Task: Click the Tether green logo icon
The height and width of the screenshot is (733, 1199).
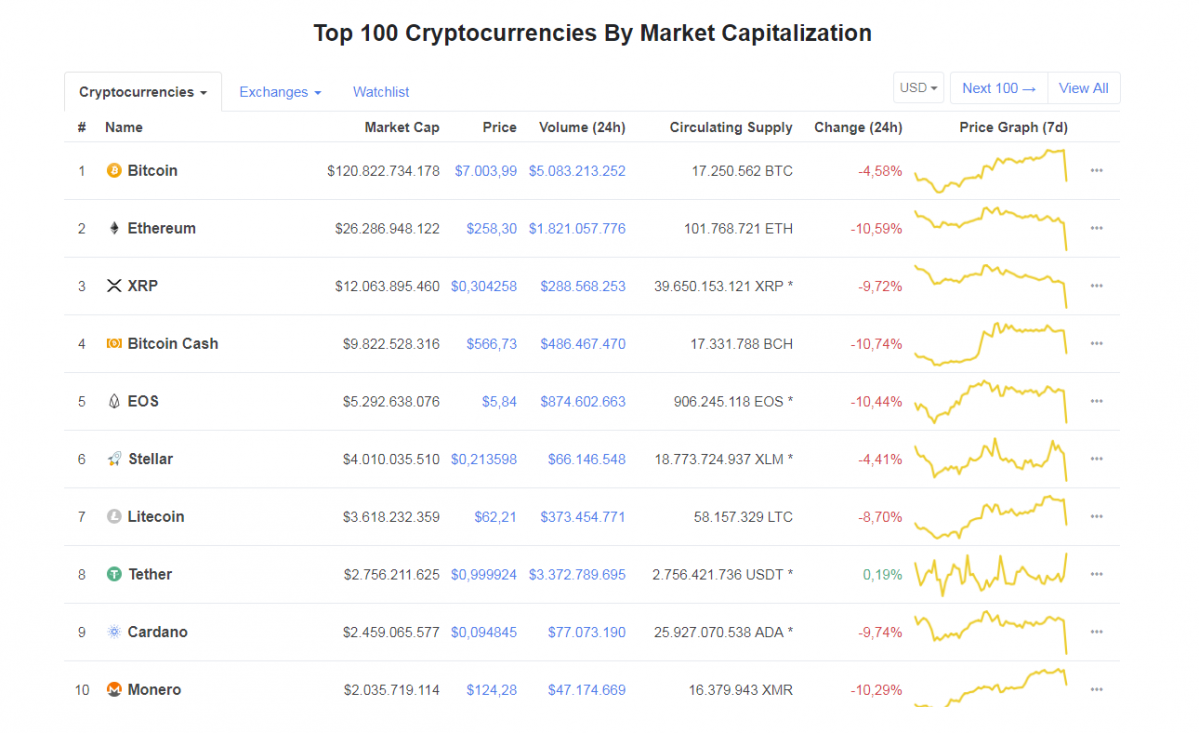Action: (114, 575)
